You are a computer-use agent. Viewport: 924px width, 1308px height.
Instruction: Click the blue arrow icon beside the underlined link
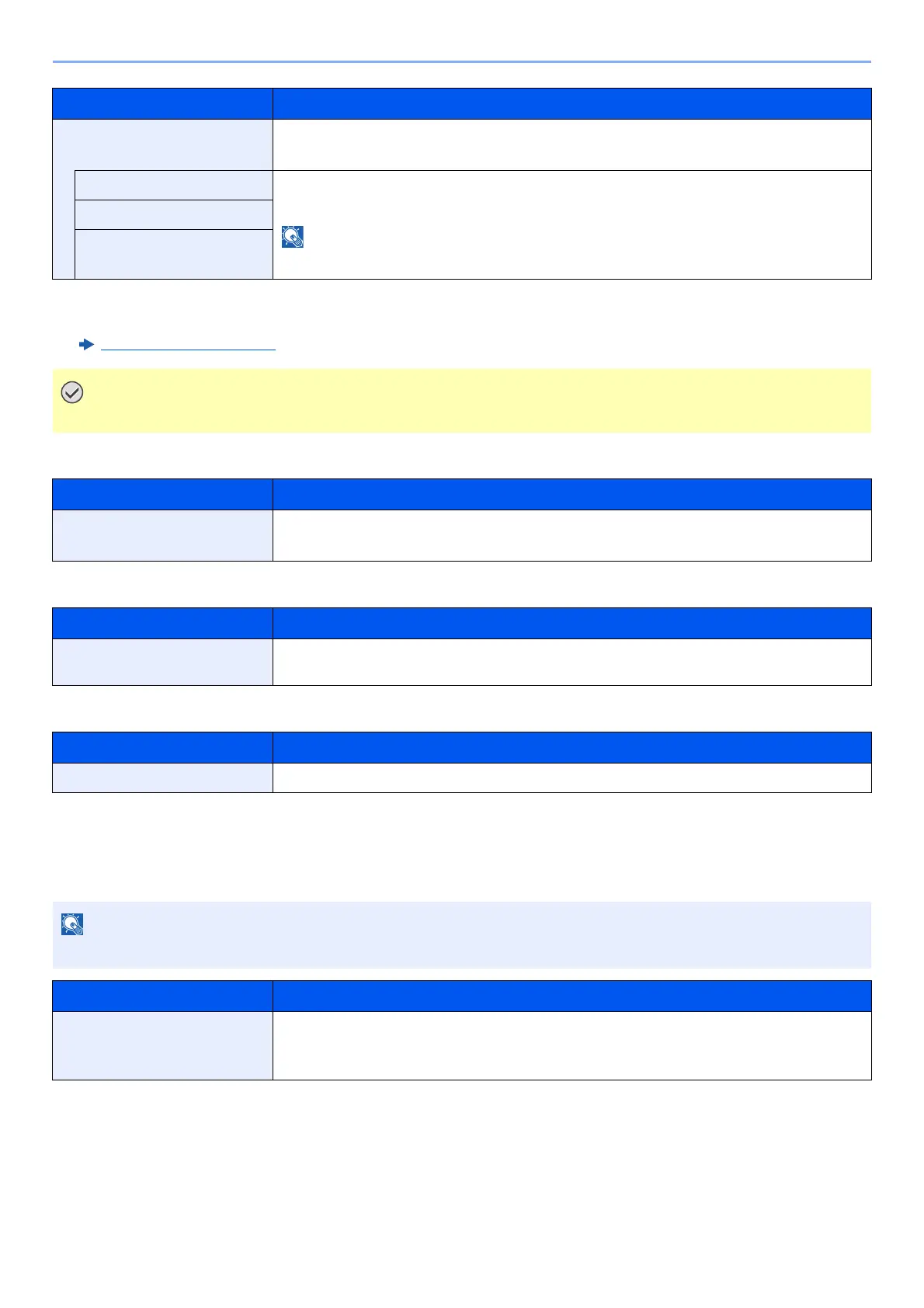86,344
